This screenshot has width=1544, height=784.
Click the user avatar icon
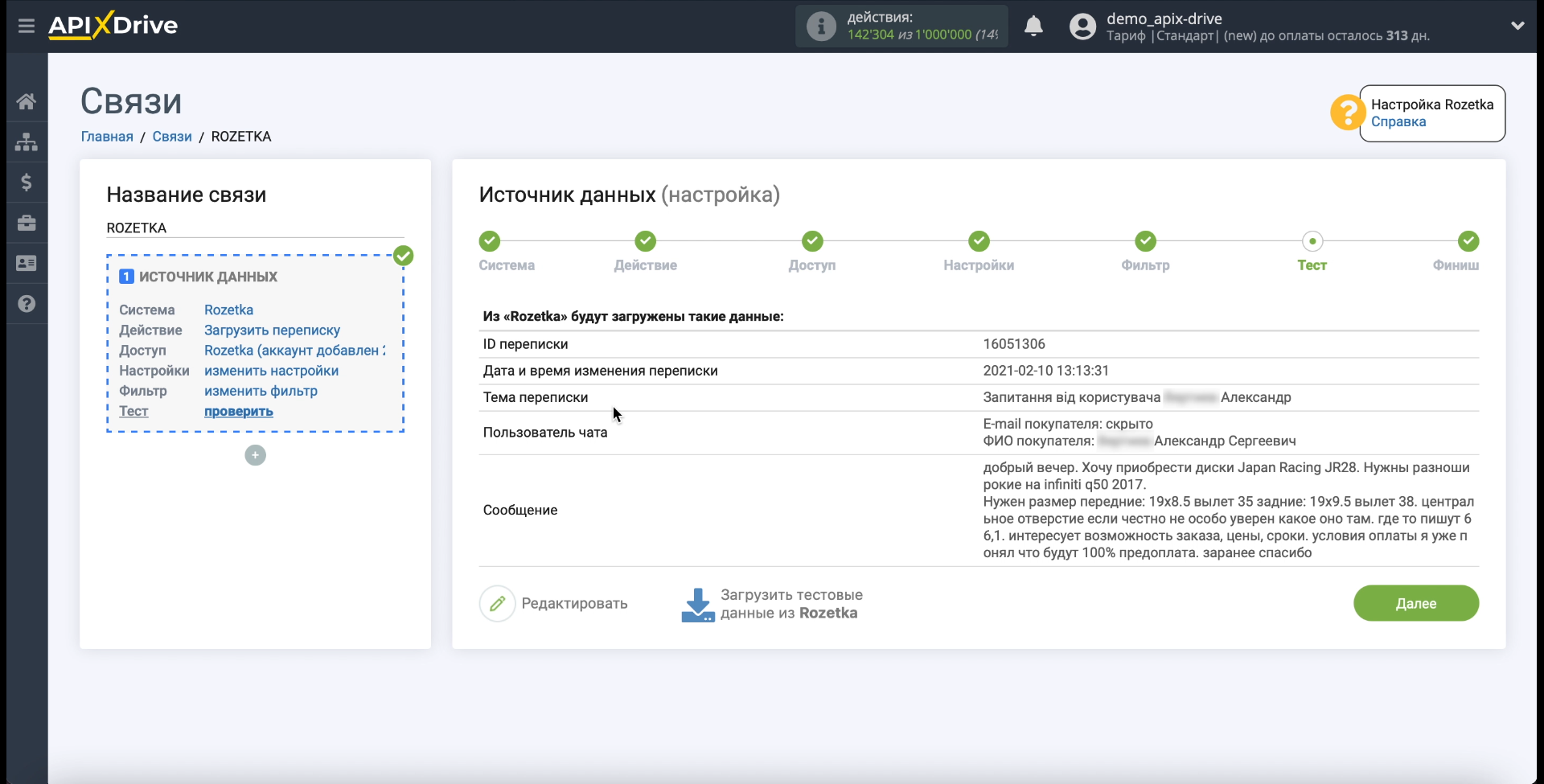(x=1082, y=27)
